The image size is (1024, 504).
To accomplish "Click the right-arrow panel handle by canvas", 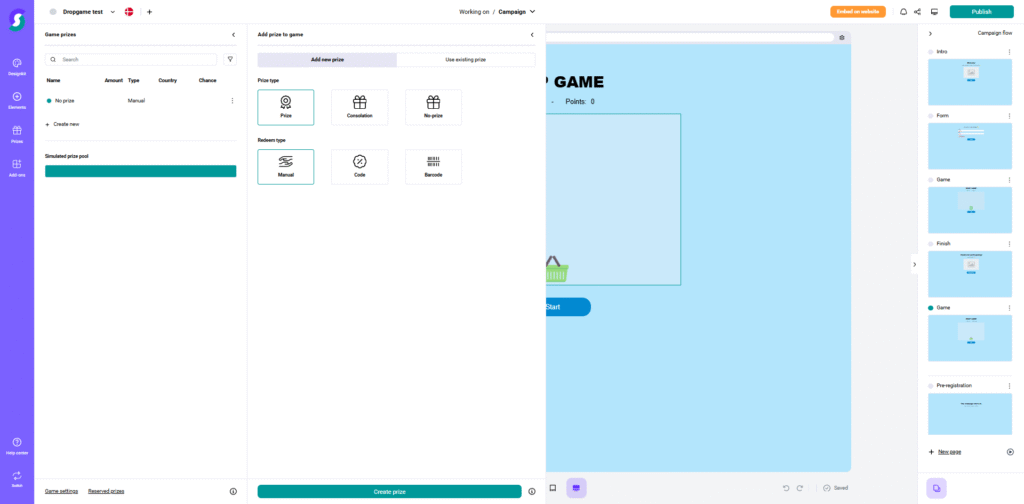I will pyautogui.click(x=914, y=264).
